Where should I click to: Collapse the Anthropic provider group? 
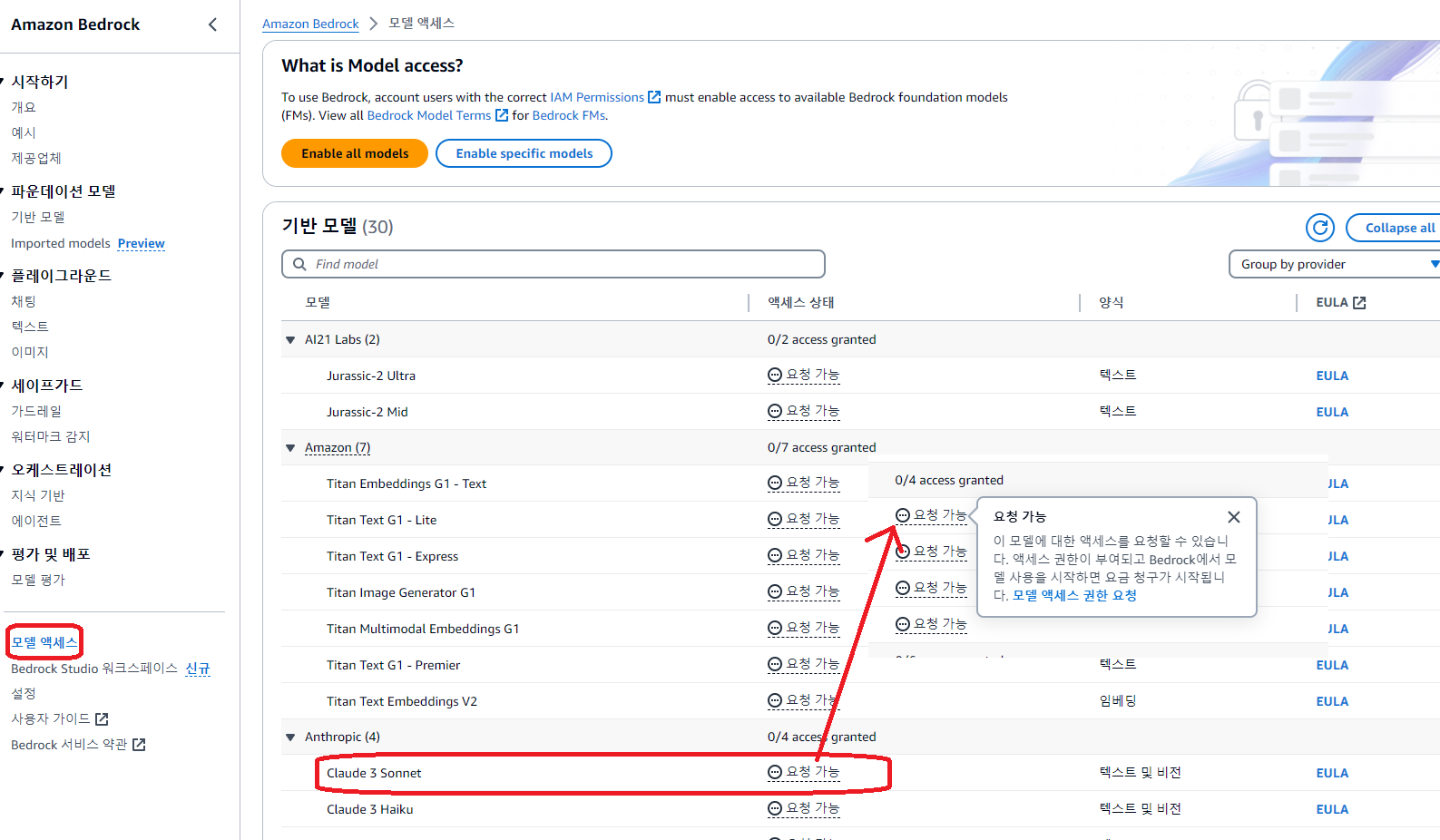tap(290, 737)
